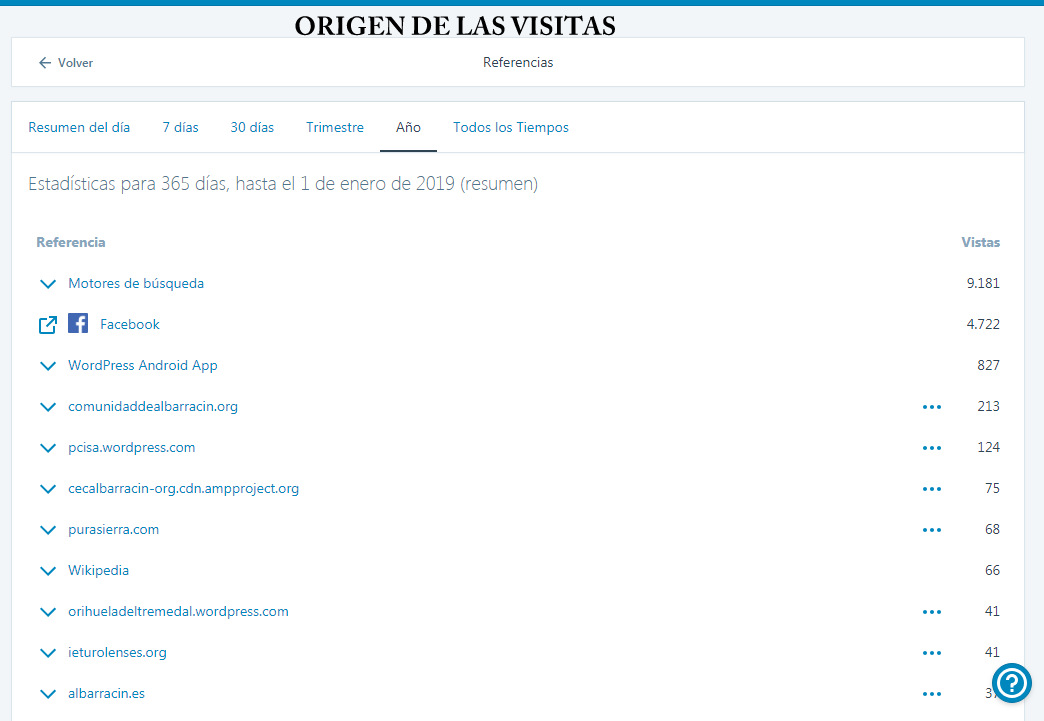Open the help question mark button

coord(1011,682)
